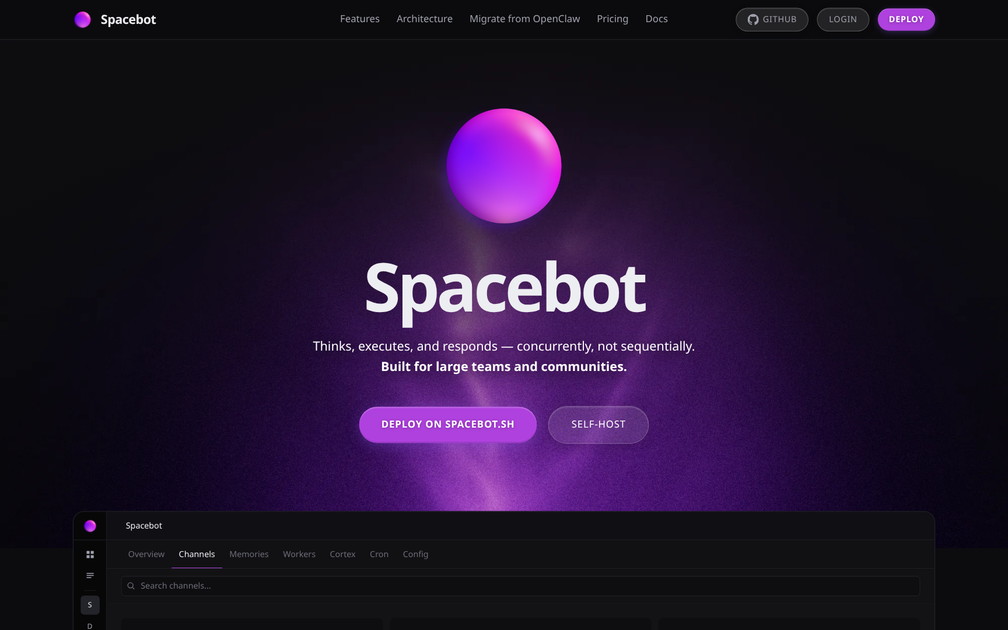The image size is (1008, 630).
Task: Open the Features nav link
Action: pyautogui.click(x=359, y=19)
